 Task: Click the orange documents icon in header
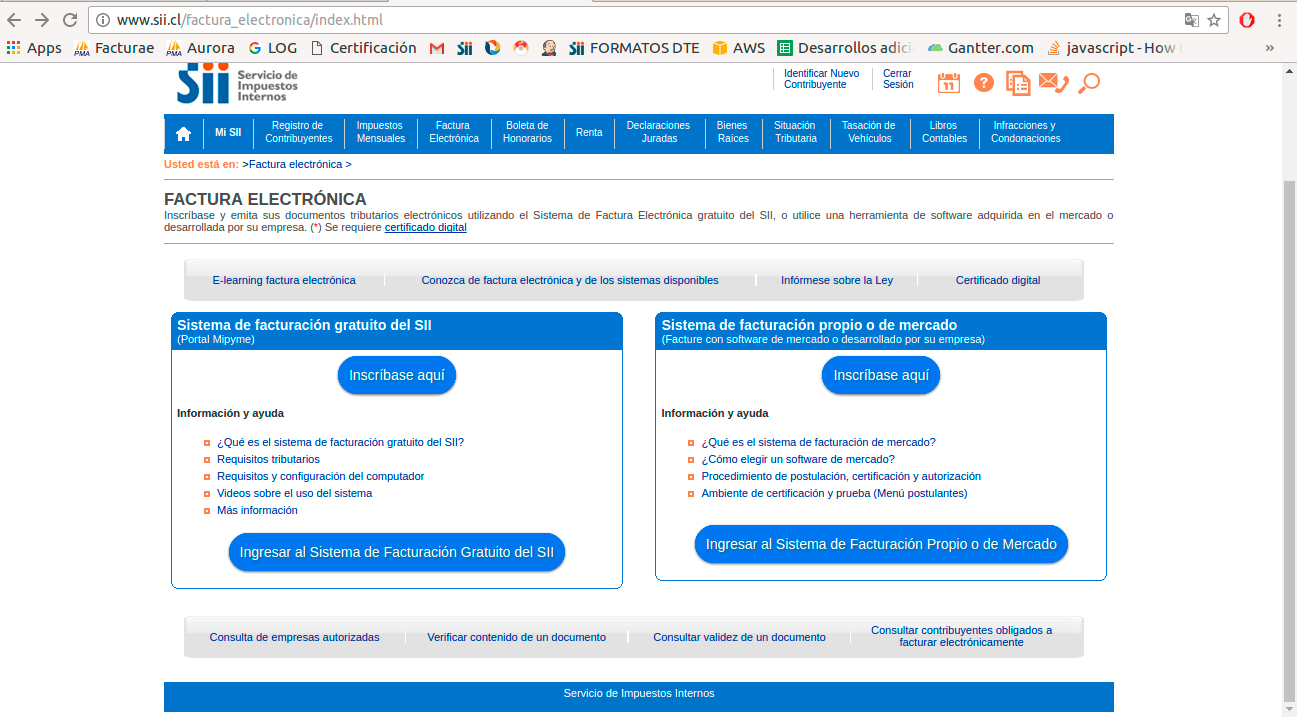pyautogui.click(x=1018, y=83)
